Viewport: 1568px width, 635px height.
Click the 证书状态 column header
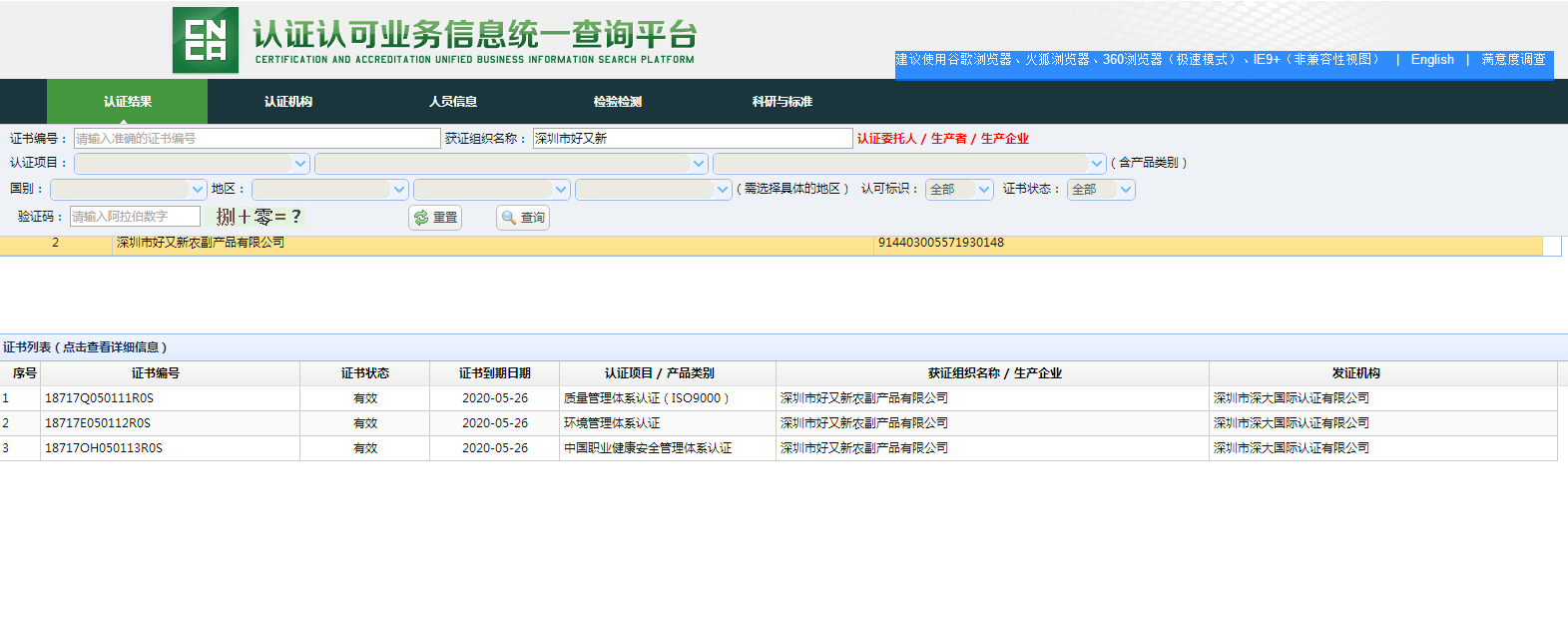point(365,373)
